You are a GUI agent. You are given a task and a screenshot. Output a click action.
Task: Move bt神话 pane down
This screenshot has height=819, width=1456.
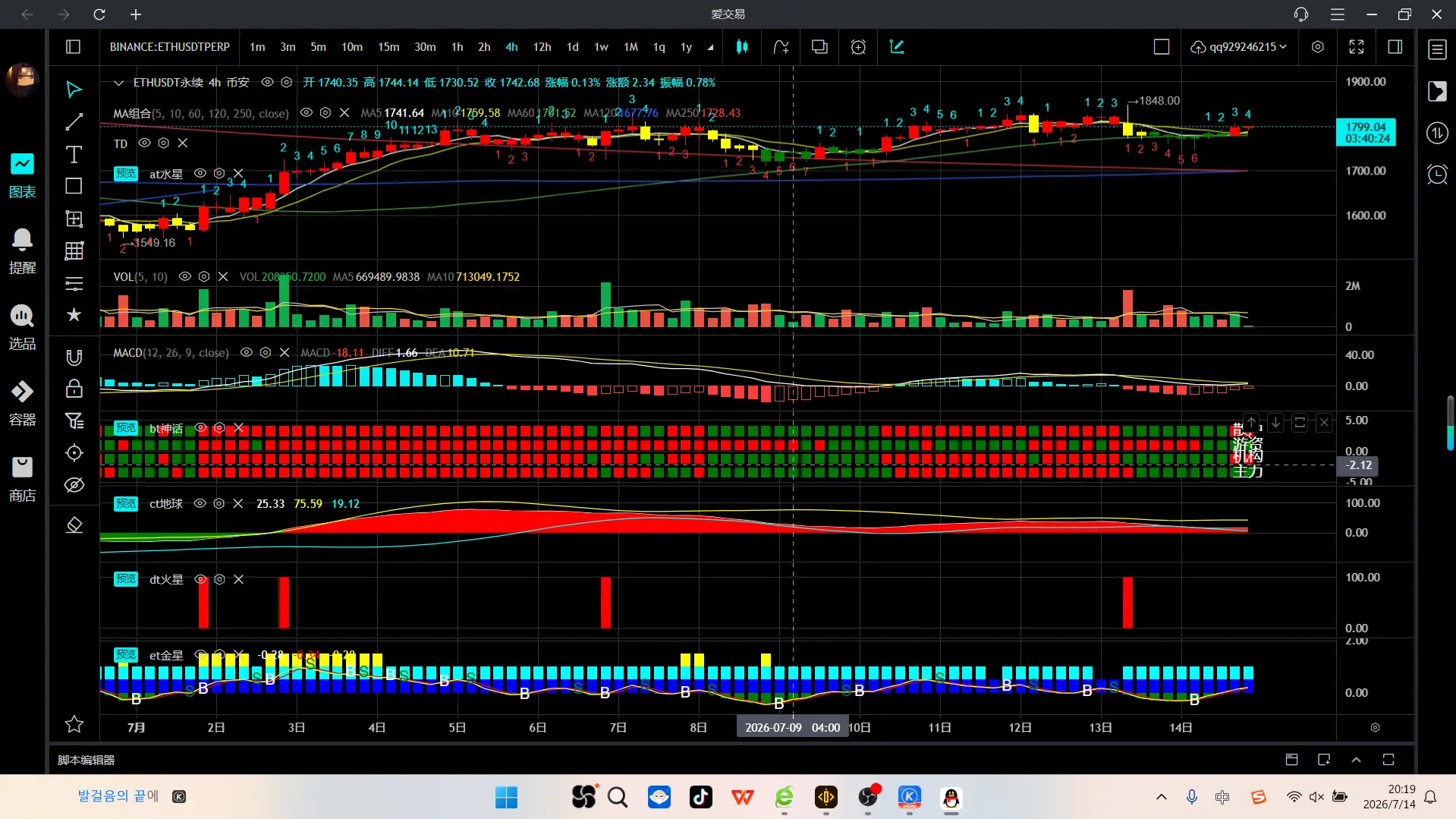1276,423
